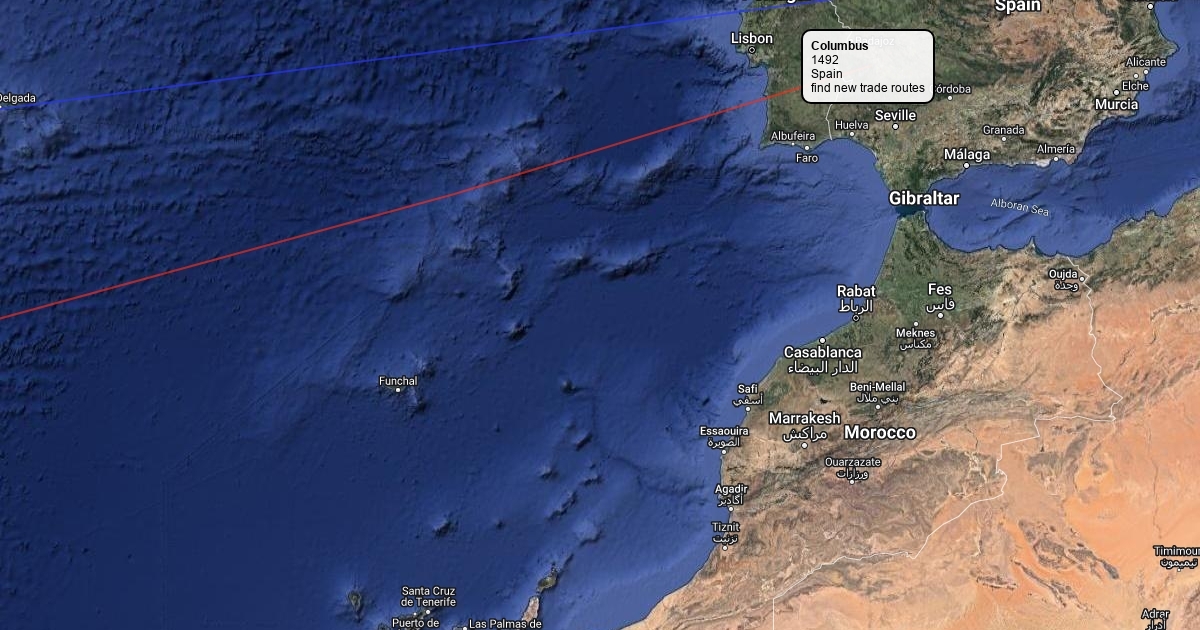Viewport: 1200px width, 630px height.
Task: Select the Fes city label
Action: [x=940, y=290]
